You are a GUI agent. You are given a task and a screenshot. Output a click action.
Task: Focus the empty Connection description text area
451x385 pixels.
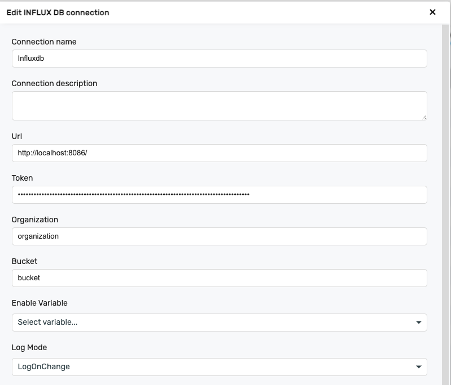click(x=219, y=106)
